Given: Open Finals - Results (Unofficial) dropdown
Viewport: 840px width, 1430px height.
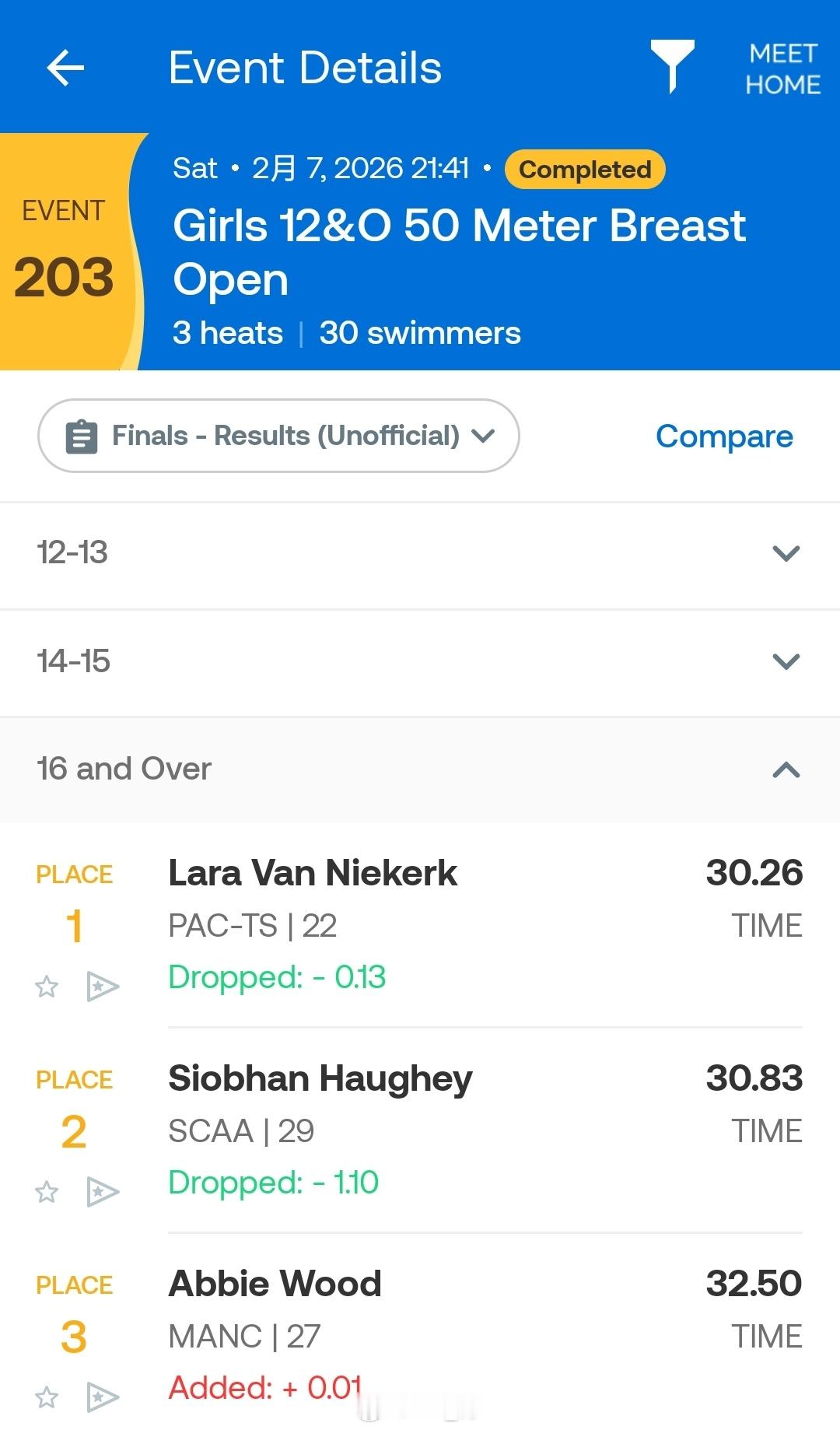Looking at the screenshot, I should point(278,436).
